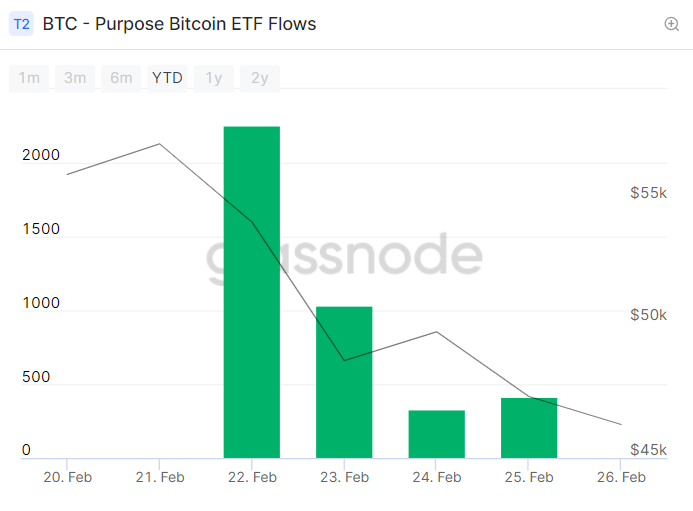The height and width of the screenshot is (511, 693).
Task: Select the 1y time range
Action: click(x=213, y=78)
